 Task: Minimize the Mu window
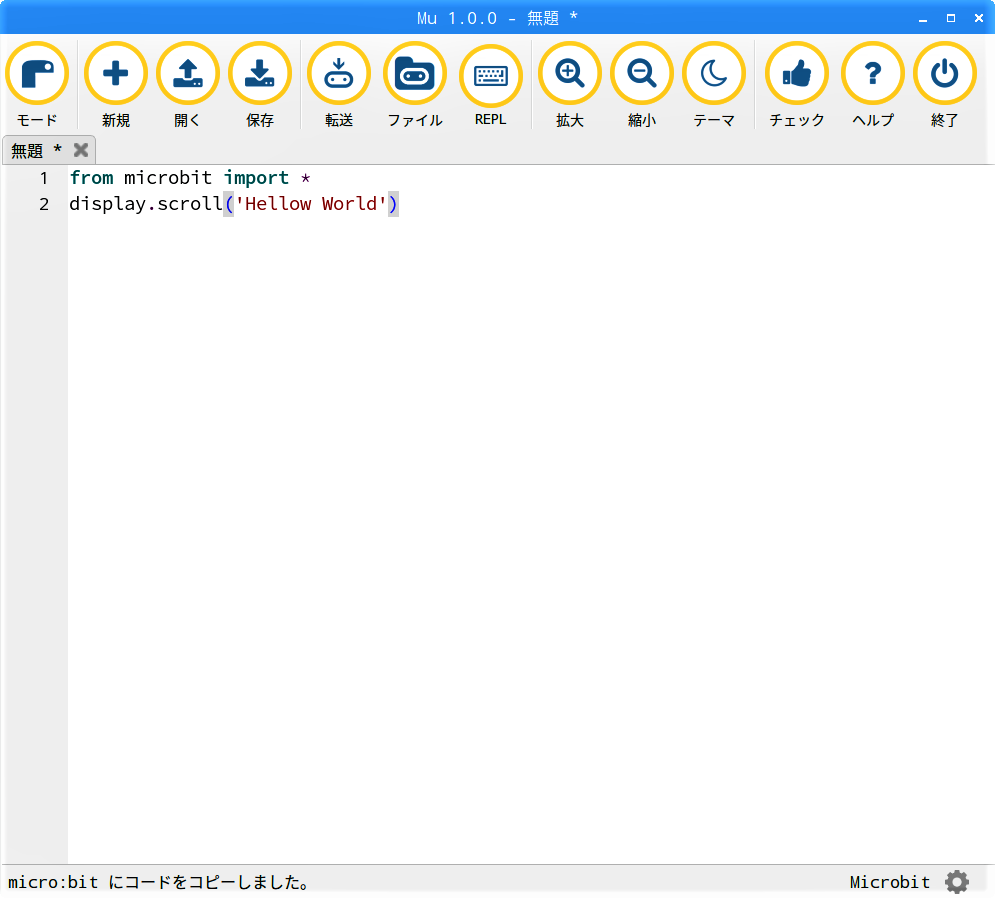(x=923, y=18)
